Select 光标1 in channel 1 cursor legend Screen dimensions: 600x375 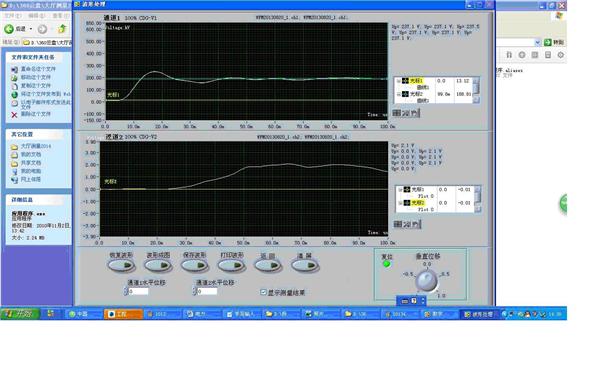[416, 81]
